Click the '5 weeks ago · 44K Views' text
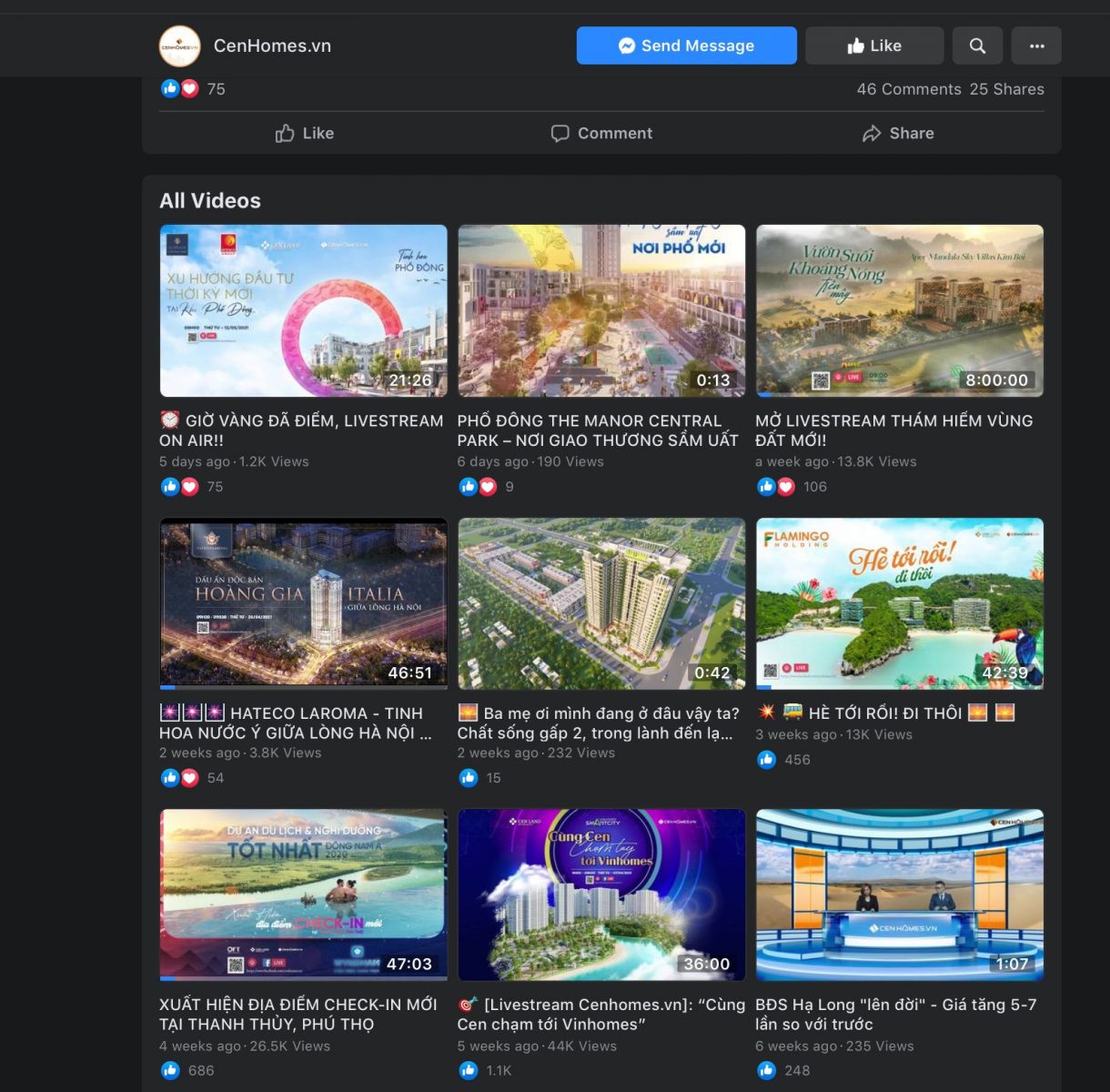The image size is (1110, 1092). (x=537, y=1046)
